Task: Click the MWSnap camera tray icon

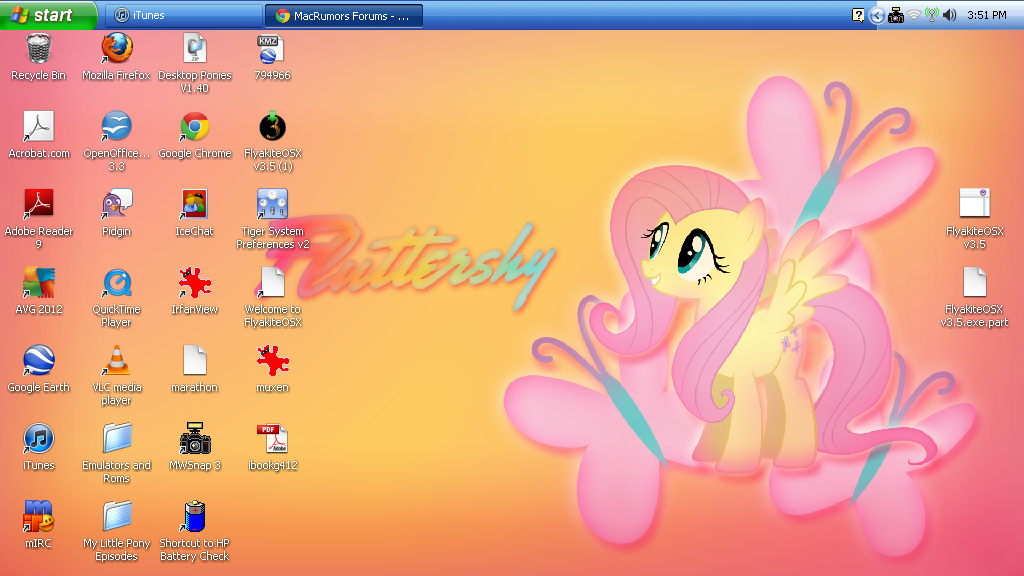Action: 896,15
